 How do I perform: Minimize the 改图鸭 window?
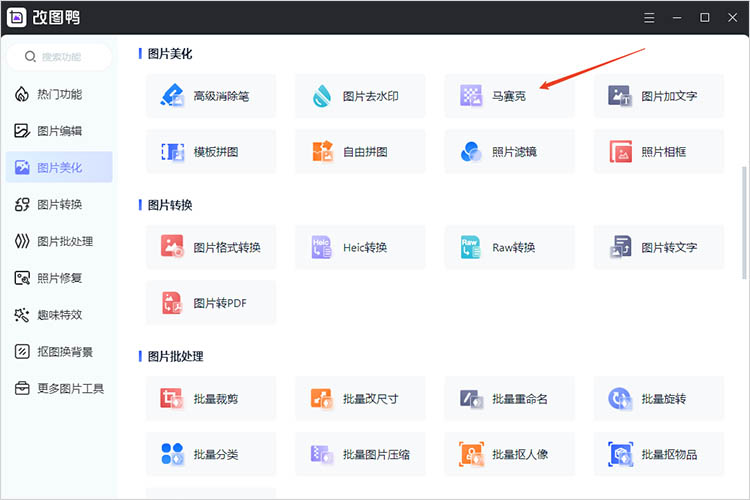[677, 18]
